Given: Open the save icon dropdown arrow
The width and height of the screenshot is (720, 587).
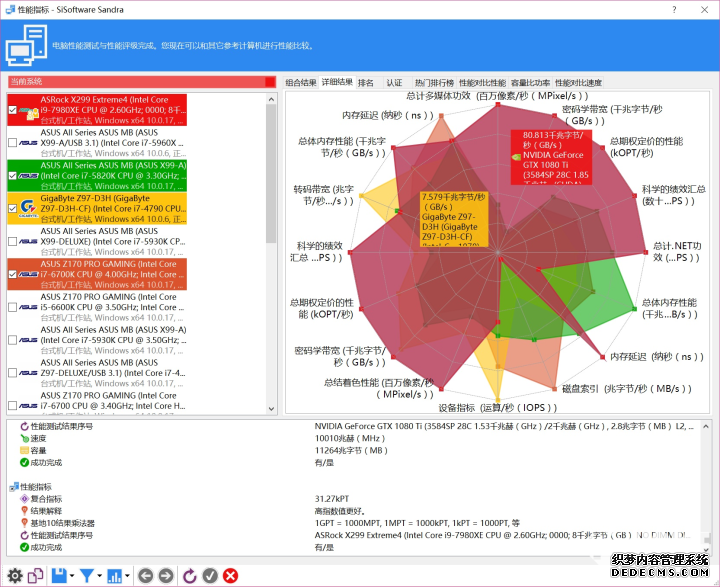Looking at the screenshot, I should (x=72, y=576).
